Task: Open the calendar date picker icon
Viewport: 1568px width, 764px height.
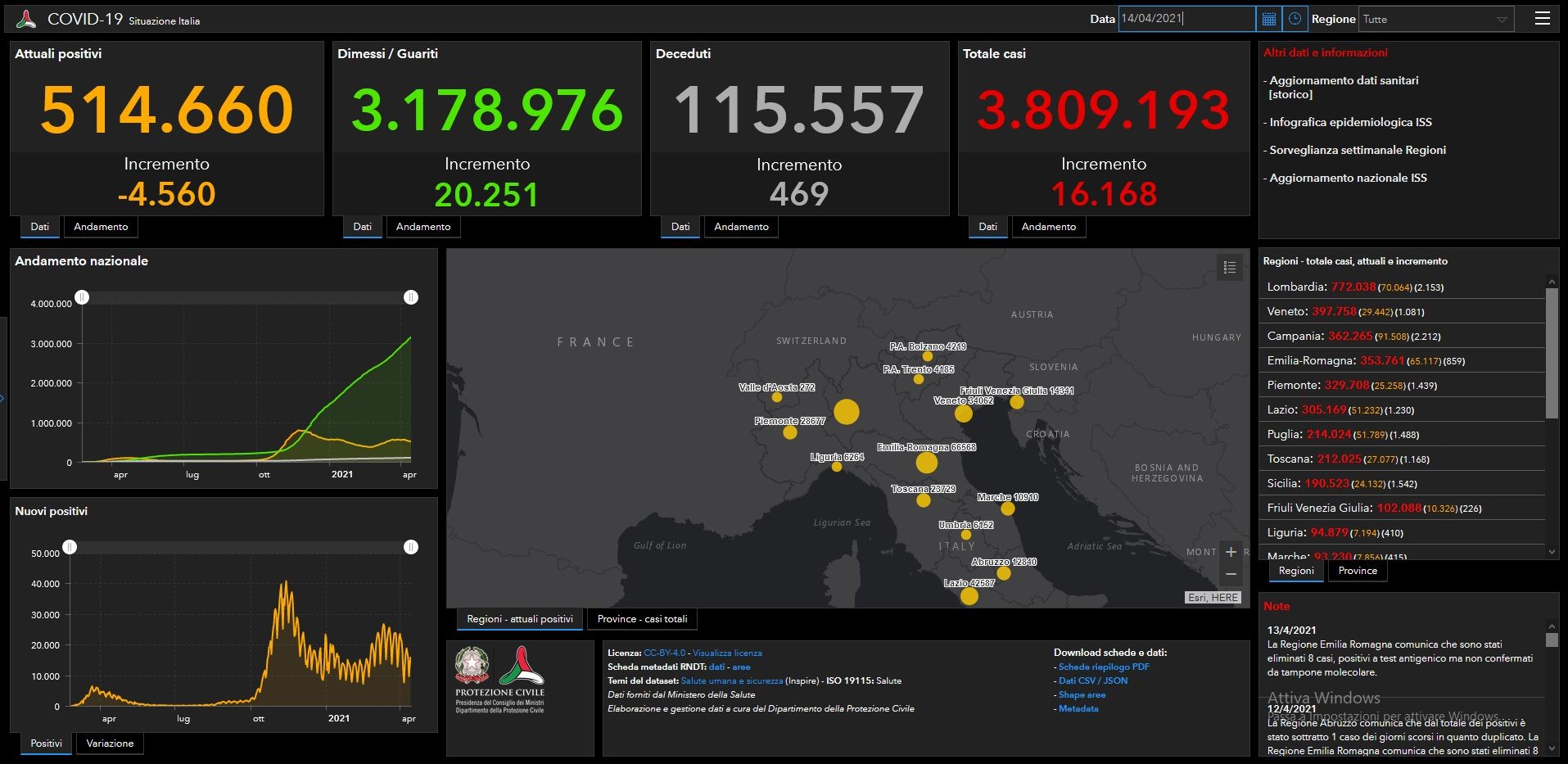Action: pyautogui.click(x=1268, y=19)
